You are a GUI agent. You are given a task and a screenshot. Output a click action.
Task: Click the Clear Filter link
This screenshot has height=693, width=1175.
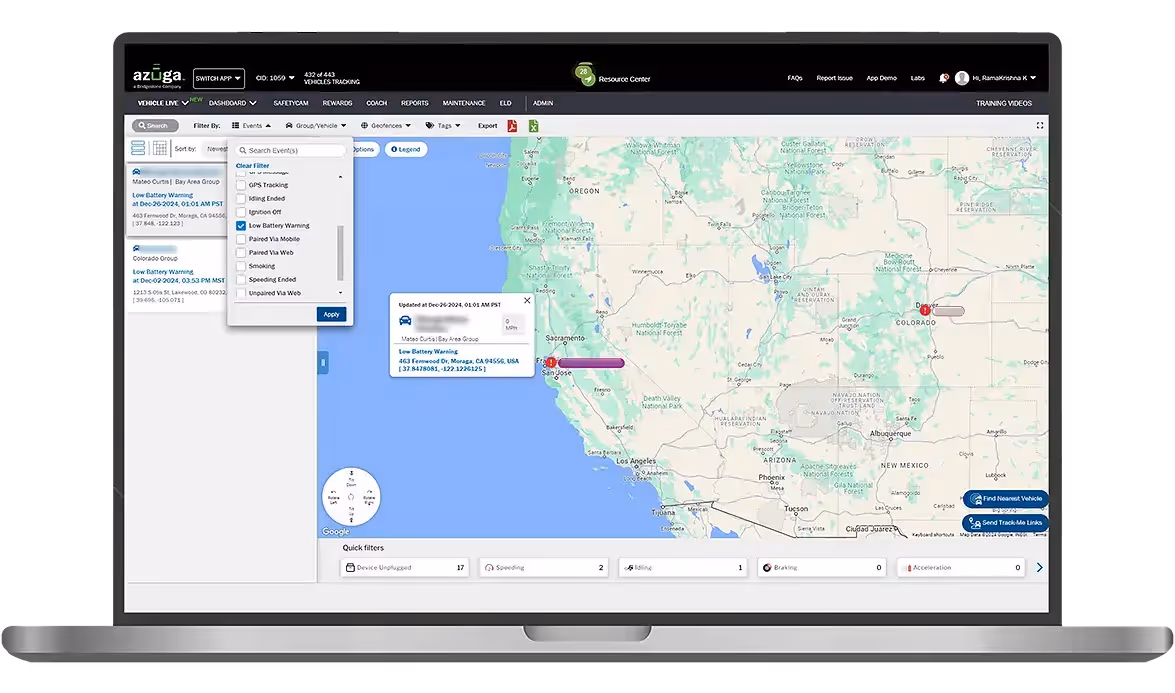tap(253, 166)
